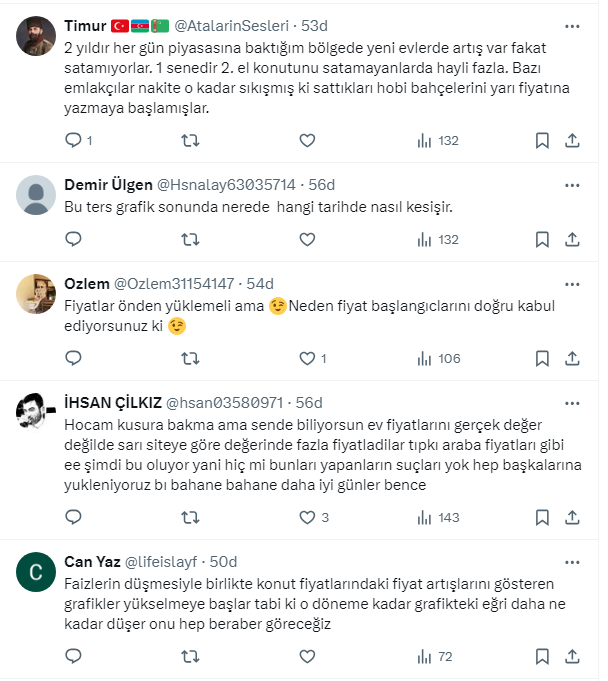Viewport: 608px width, 681px height.
Task: Share Timur's tweet
Action: 573,141
